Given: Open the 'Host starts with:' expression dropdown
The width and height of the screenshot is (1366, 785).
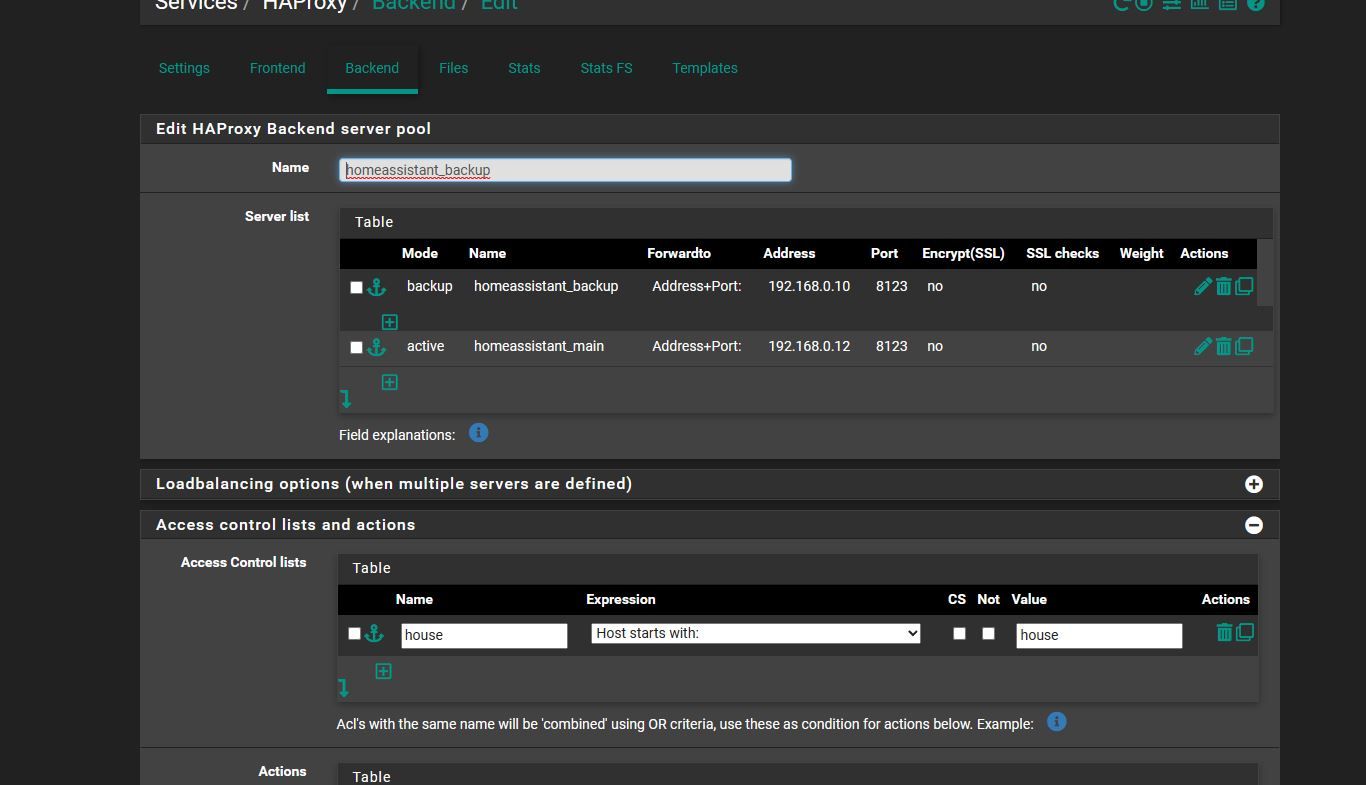Looking at the screenshot, I should coord(756,633).
